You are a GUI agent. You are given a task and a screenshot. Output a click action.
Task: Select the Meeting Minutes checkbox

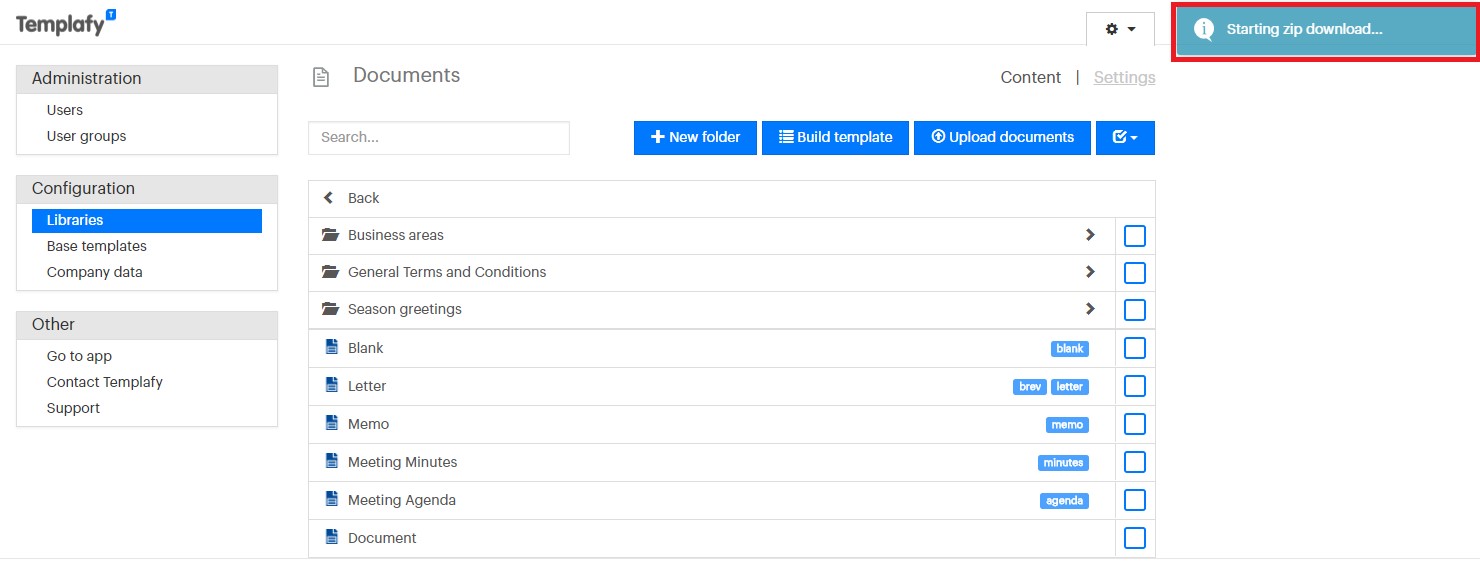coord(1135,462)
